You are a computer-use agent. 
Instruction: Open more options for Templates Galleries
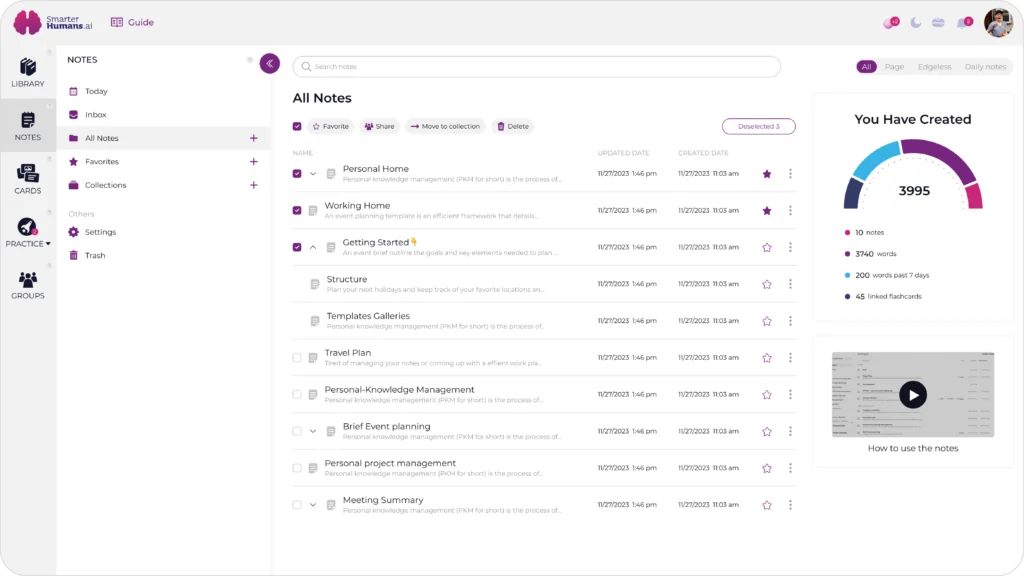click(790, 321)
